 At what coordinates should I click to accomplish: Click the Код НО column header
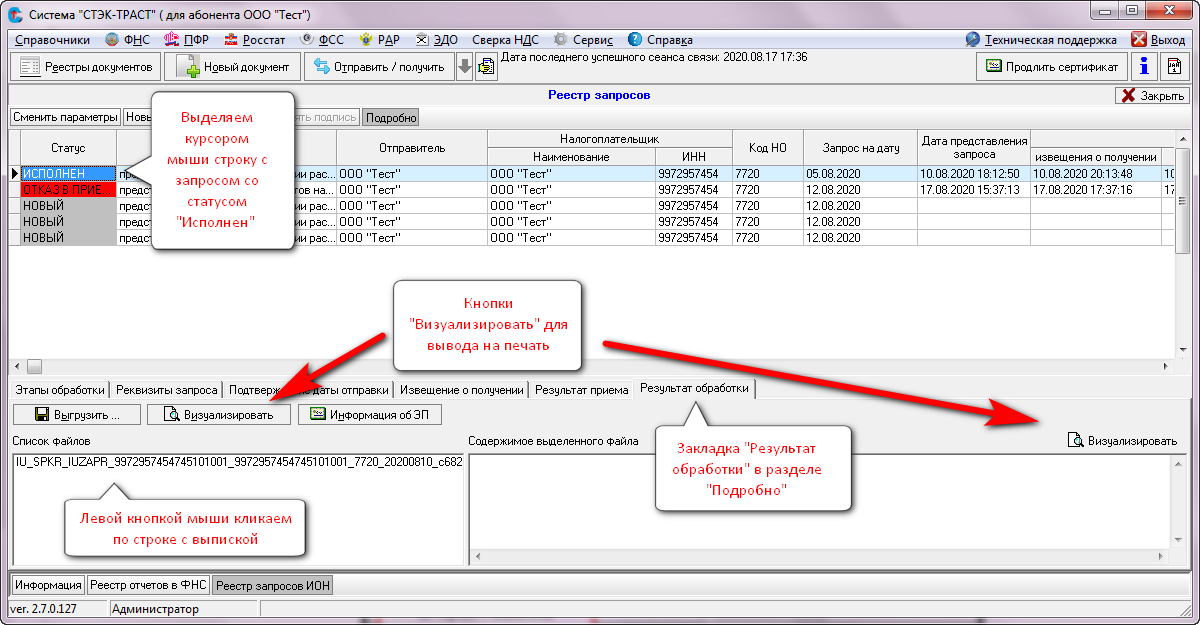(768, 148)
